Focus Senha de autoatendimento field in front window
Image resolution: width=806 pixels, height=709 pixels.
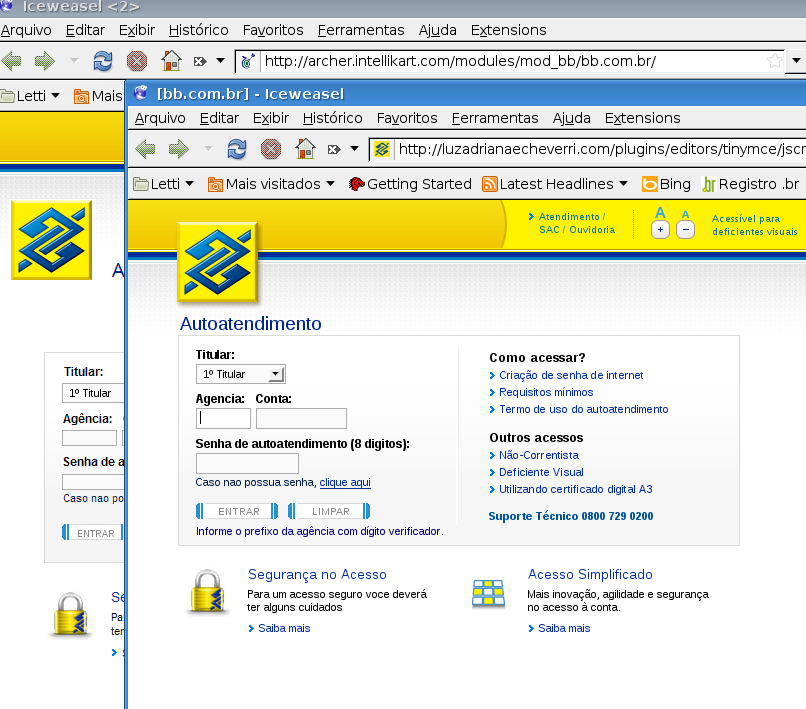click(x=247, y=463)
